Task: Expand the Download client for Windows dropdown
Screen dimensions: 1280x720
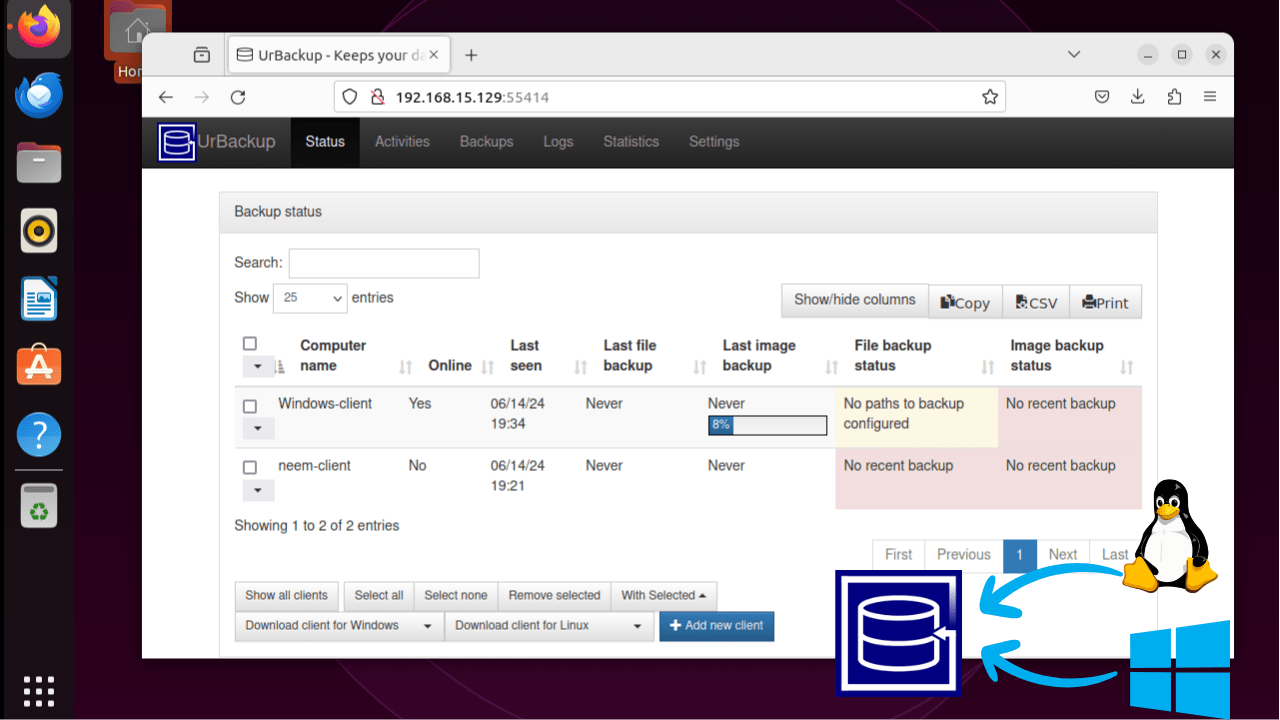Action: [x=338, y=626]
